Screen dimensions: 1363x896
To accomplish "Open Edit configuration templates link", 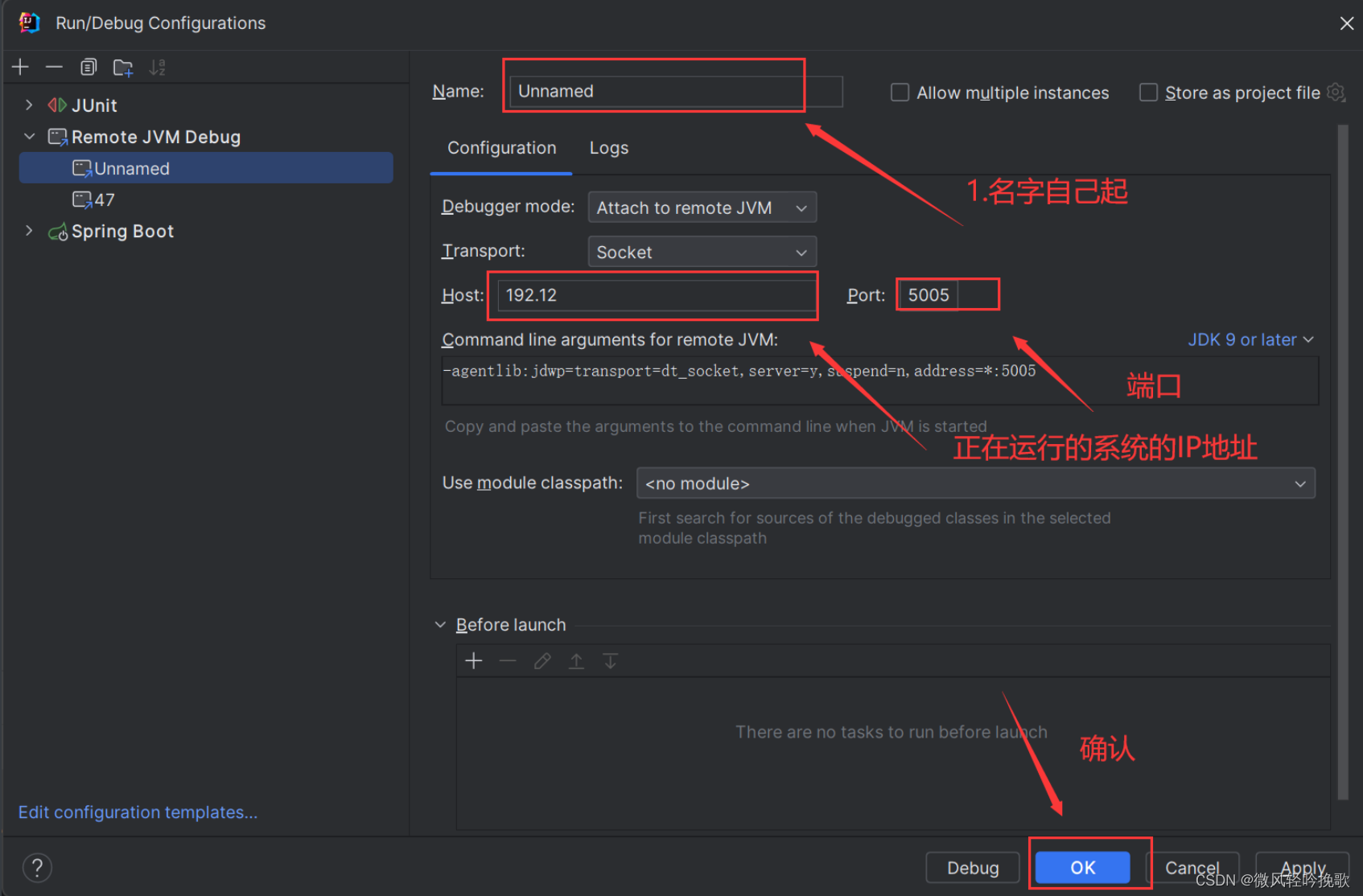I will [138, 812].
